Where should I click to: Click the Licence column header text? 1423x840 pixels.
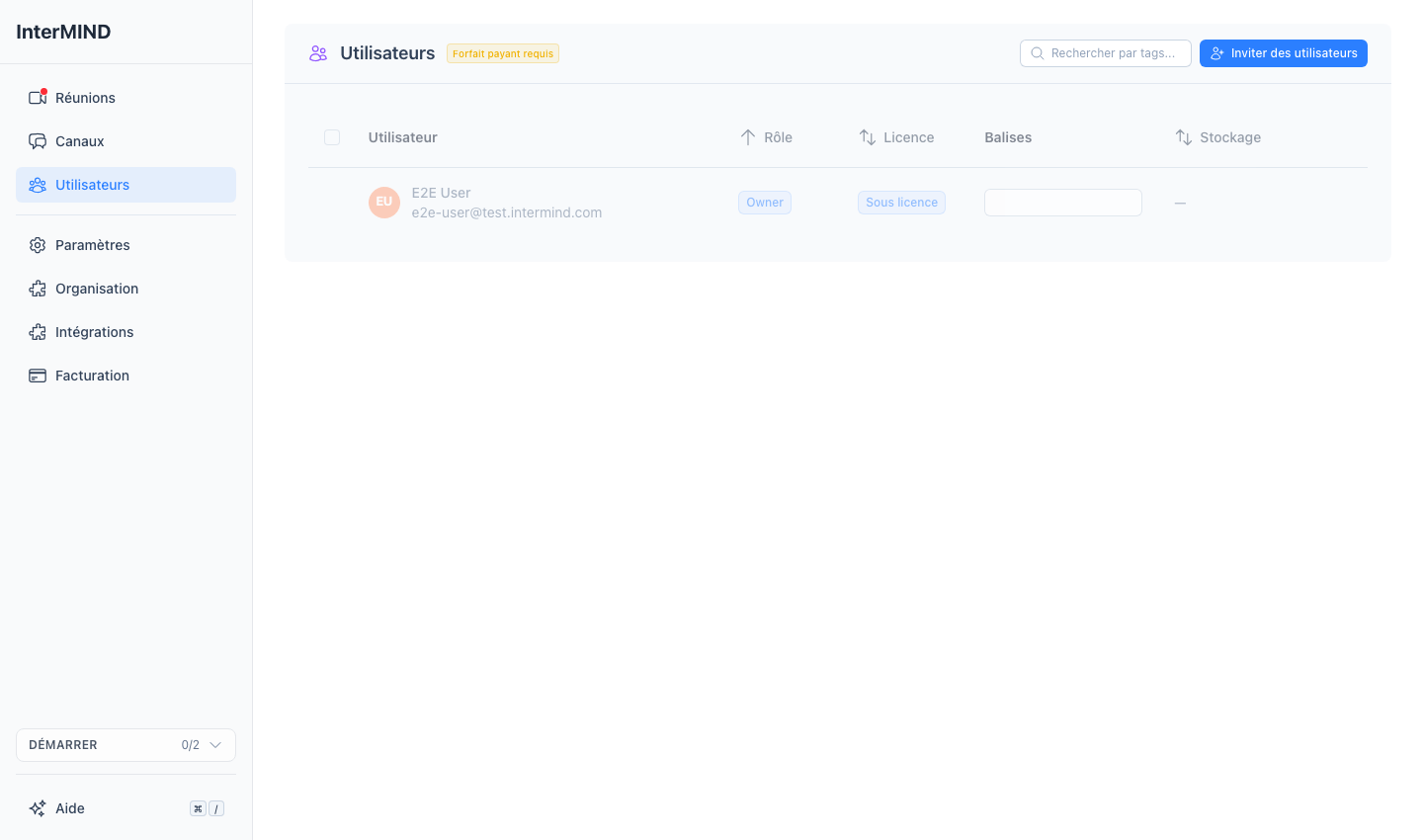pyautogui.click(x=909, y=137)
